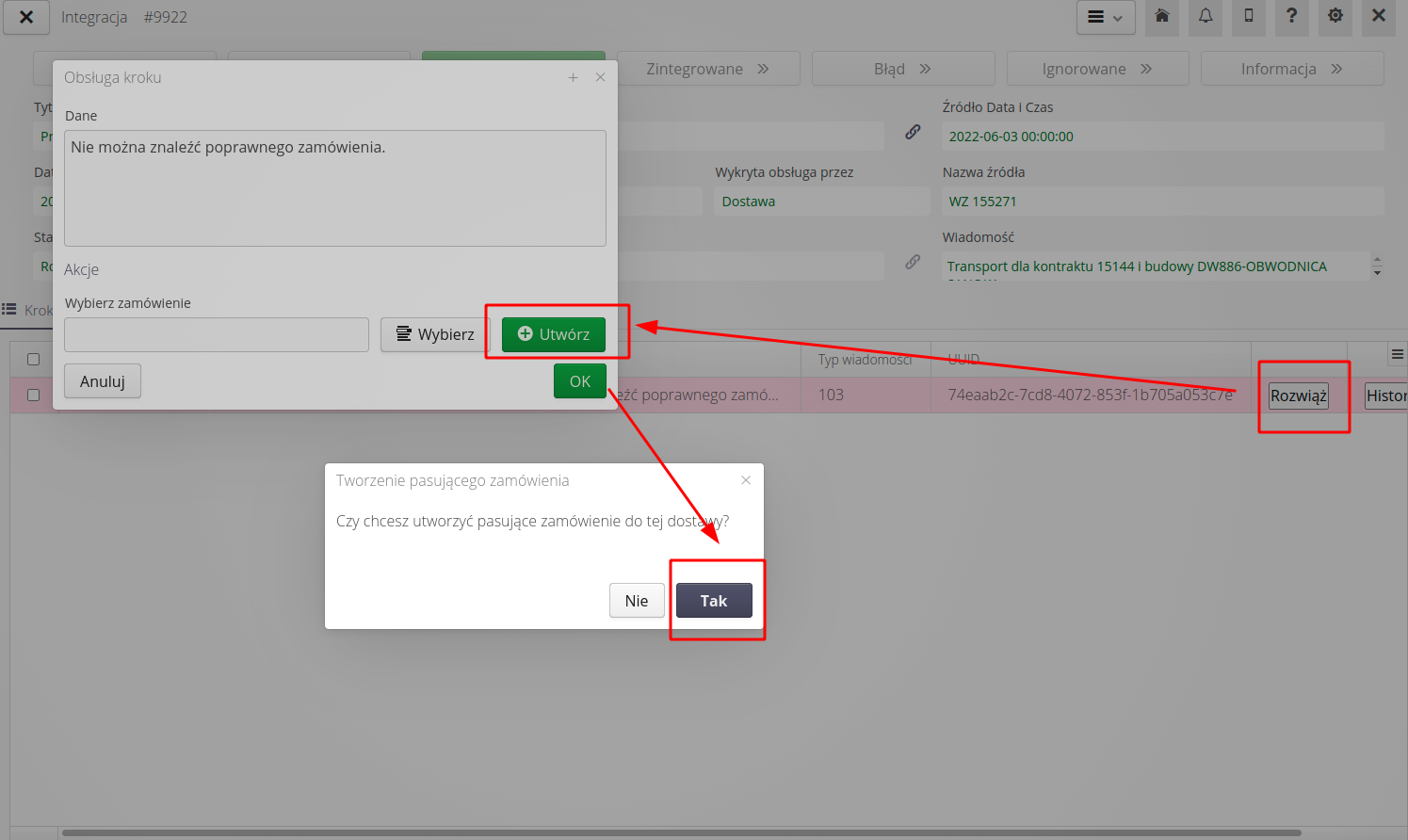Click the list icon beside the Krok label
1408x840 pixels.
pos(9,310)
